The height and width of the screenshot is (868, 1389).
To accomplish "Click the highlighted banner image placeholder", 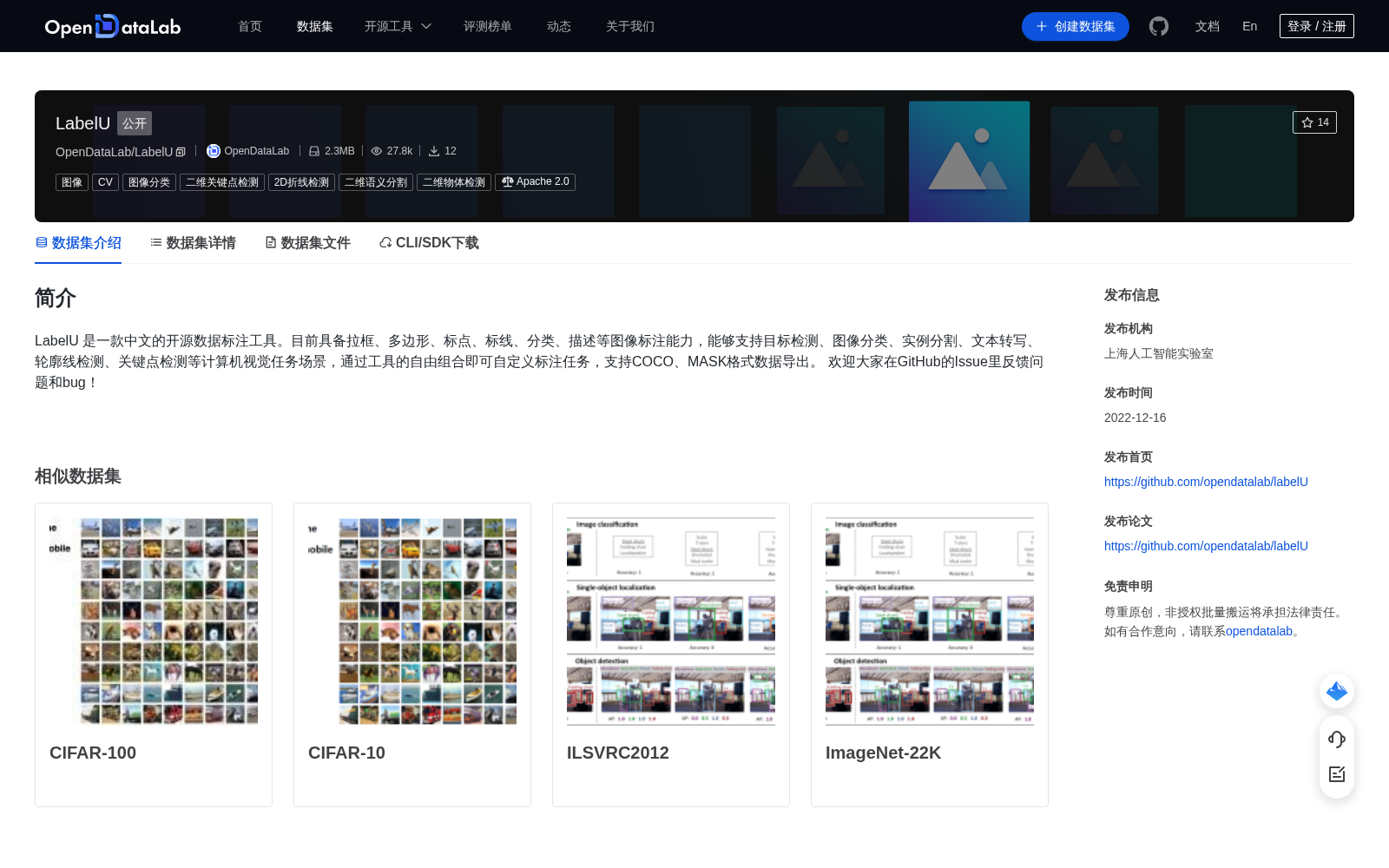I will [969, 161].
